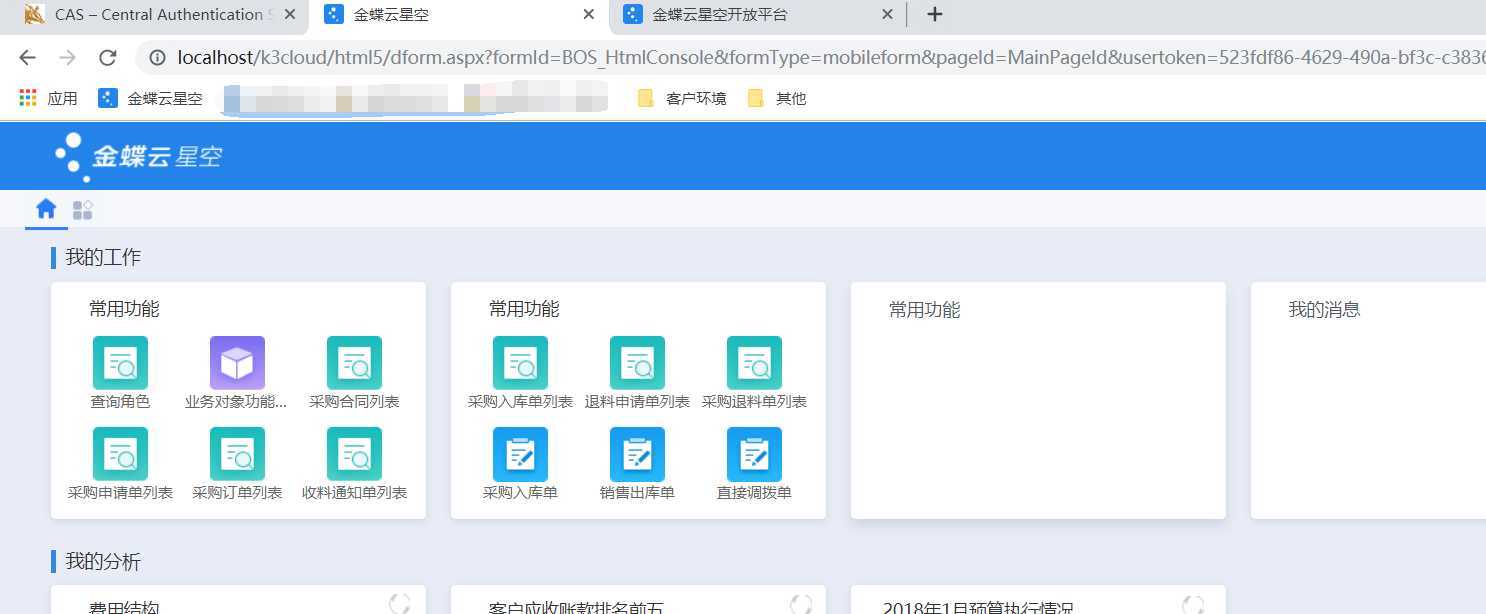Open a new browser tab with the plus button

coord(935,14)
